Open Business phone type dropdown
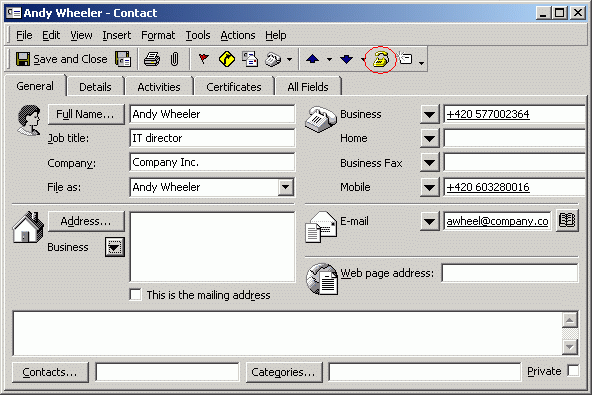 (429, 114)
